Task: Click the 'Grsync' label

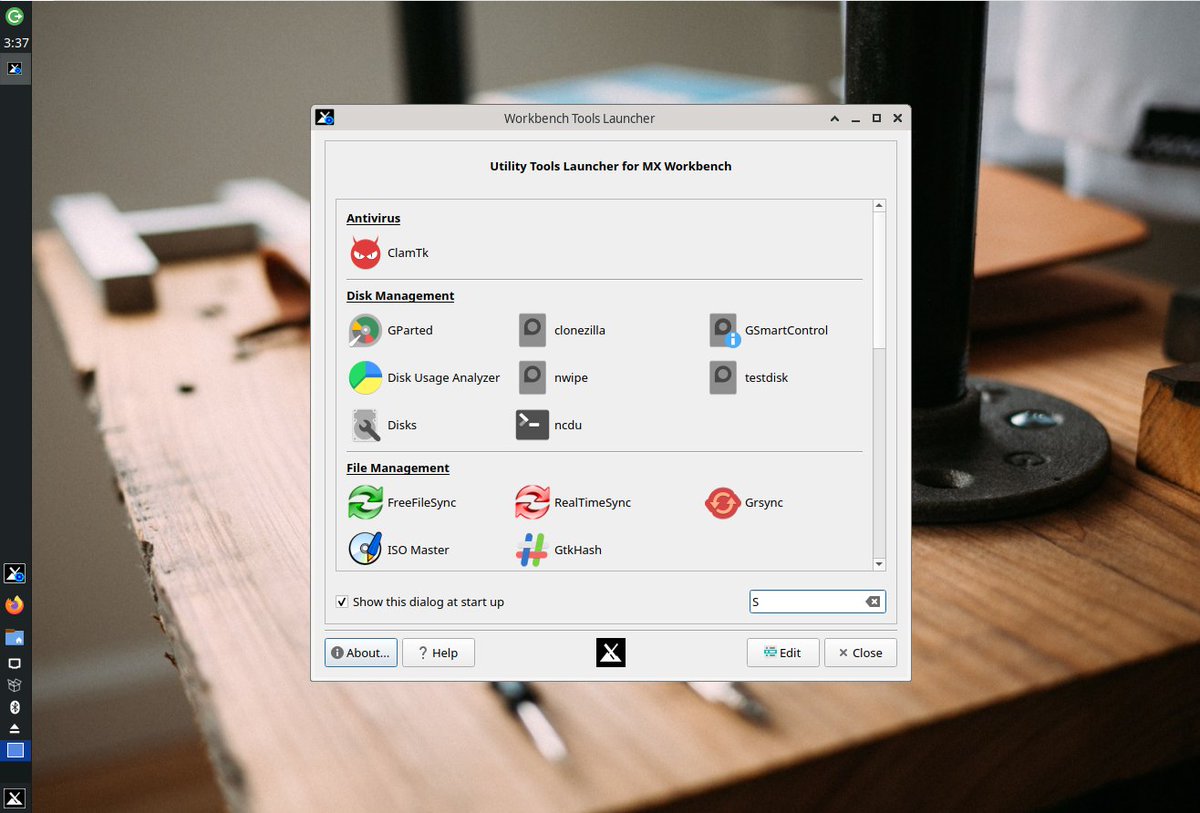Action: coord(764,502)
